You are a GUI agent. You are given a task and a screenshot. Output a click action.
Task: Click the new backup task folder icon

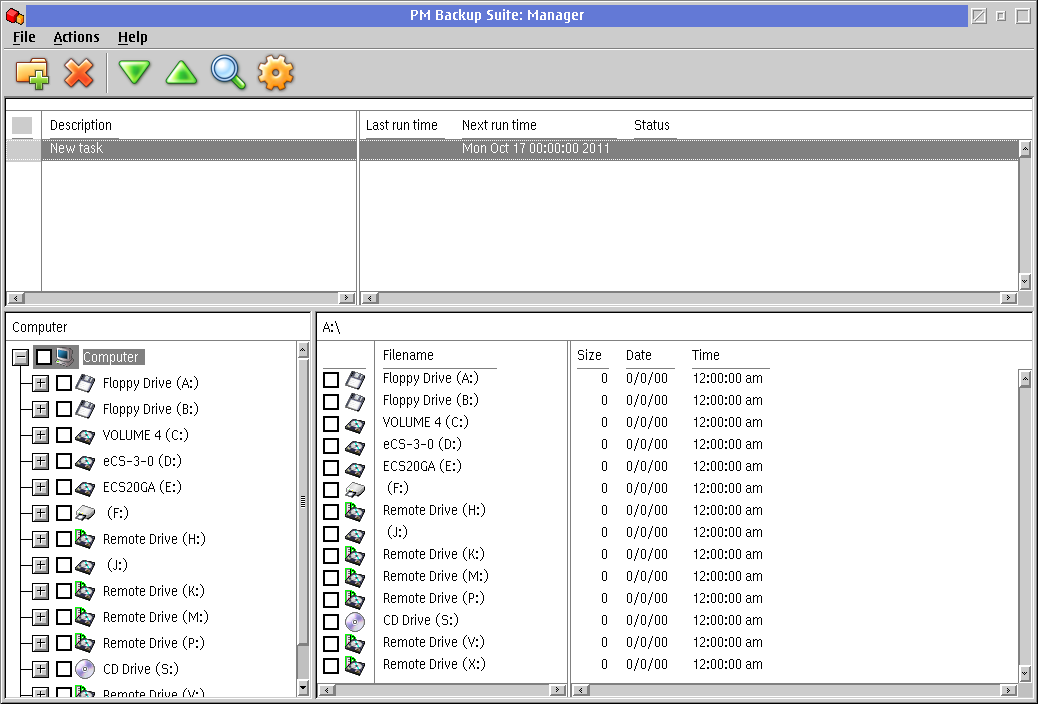click(32, 73)
